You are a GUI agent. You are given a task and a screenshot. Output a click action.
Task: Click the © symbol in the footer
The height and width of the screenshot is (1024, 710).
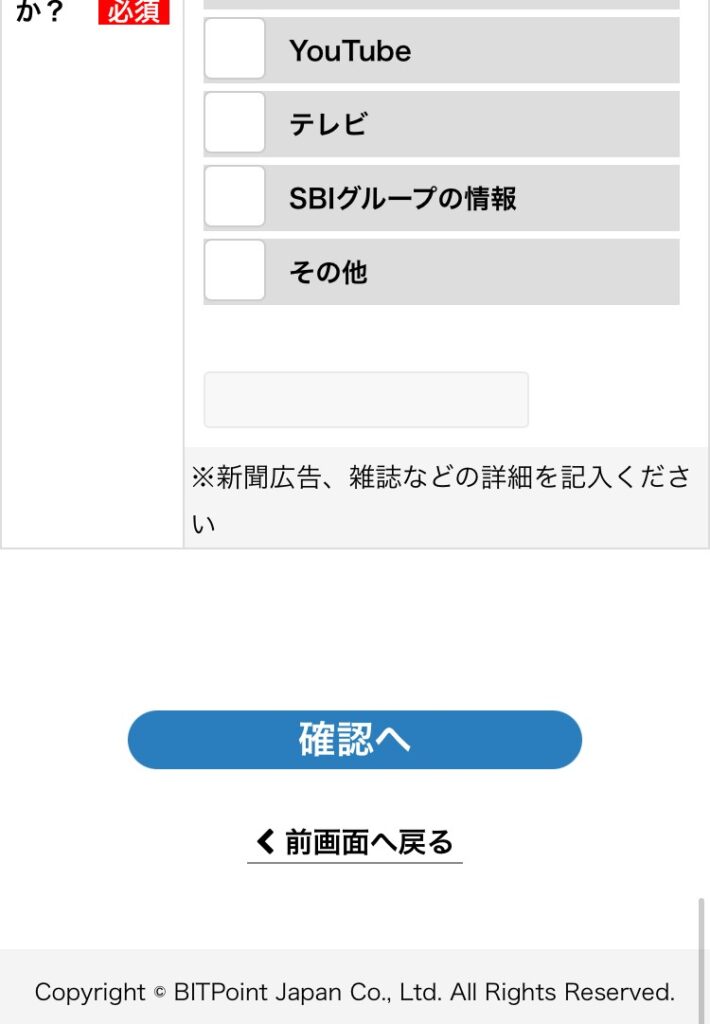pos(160,993)
